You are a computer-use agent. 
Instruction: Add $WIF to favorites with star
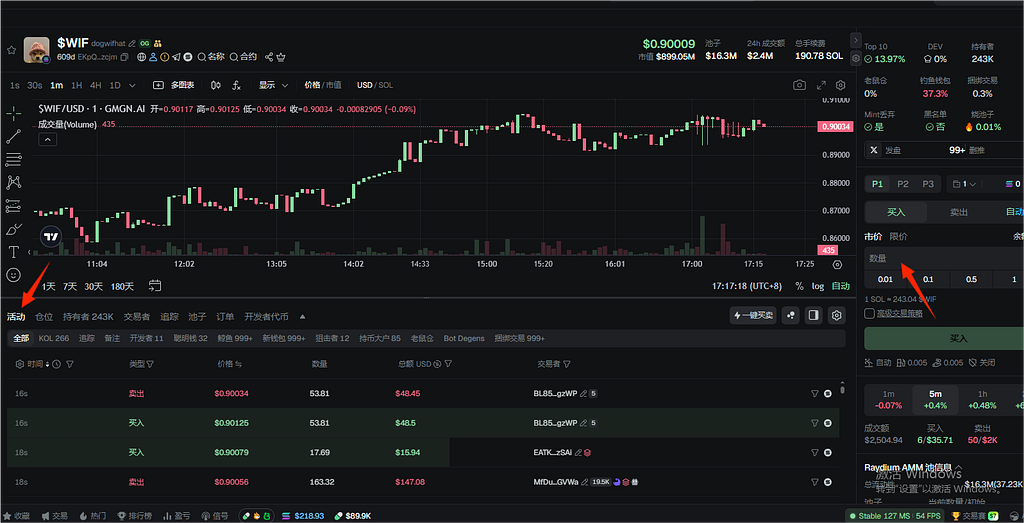pyautogui.click(x=12, y=49)
